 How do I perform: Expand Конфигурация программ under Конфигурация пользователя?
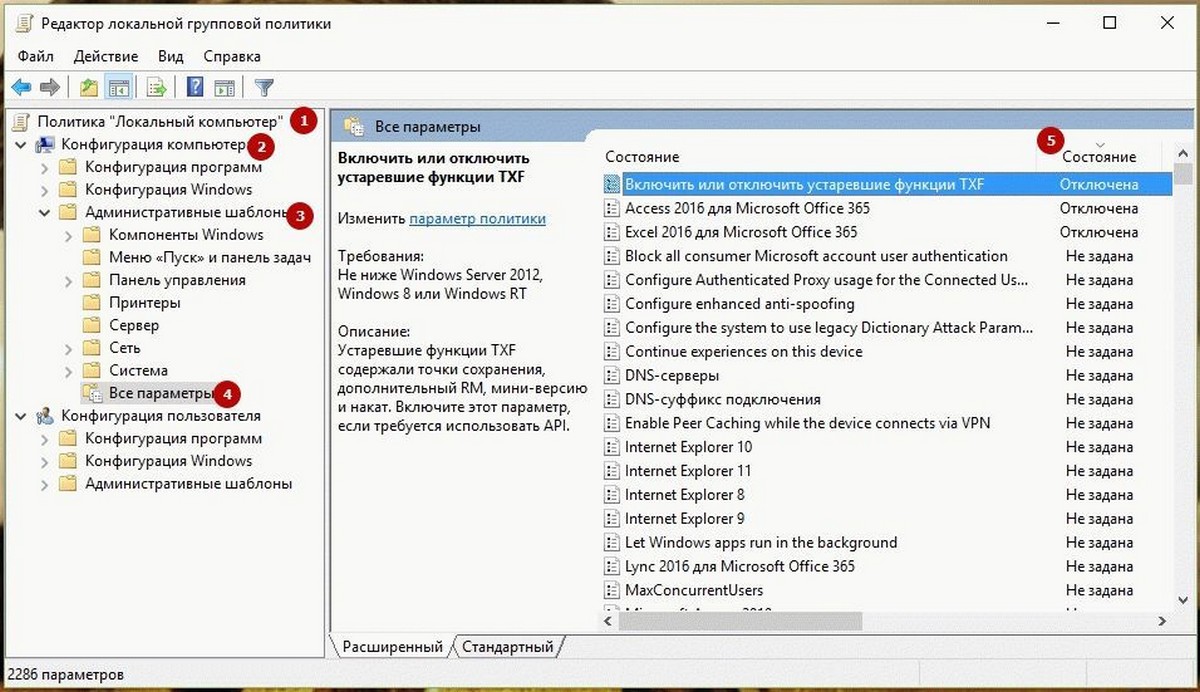coord(45,438)
